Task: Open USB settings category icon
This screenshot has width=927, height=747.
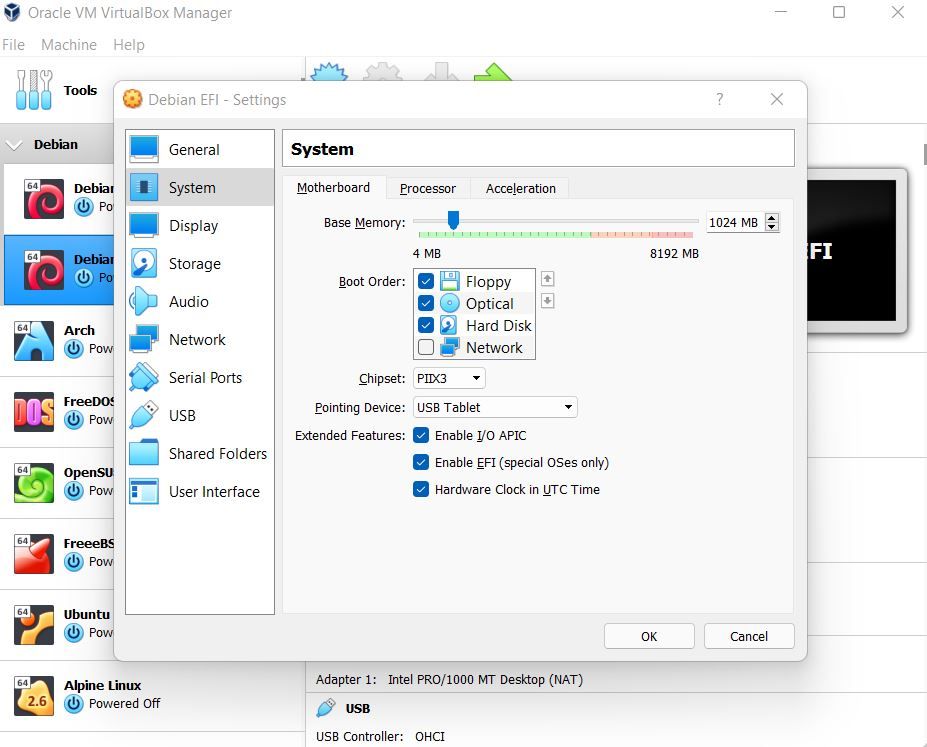Action: click(144, 415)
